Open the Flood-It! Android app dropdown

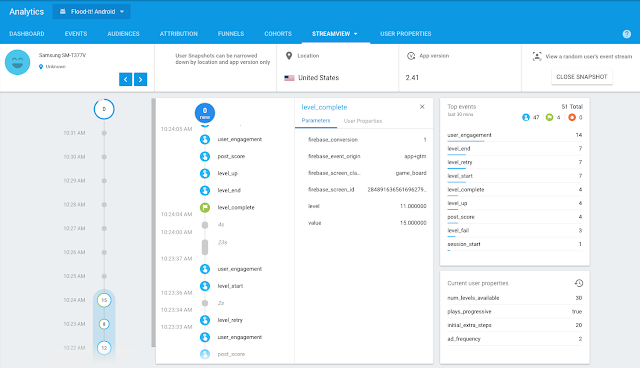click(91, 11)
